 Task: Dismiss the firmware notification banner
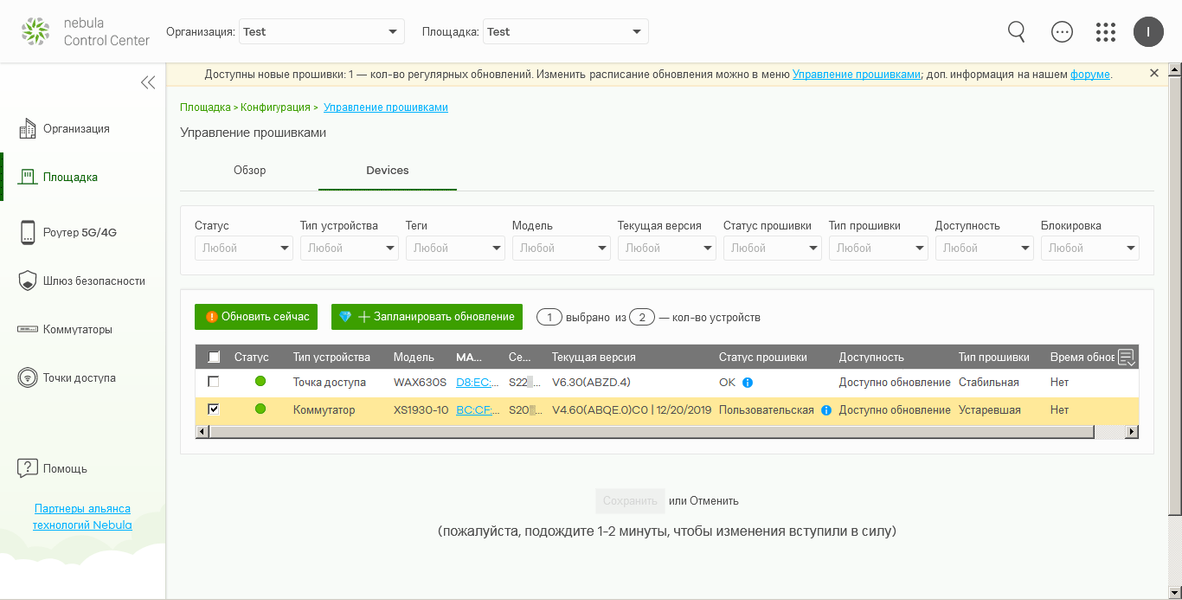point(1154,73)
